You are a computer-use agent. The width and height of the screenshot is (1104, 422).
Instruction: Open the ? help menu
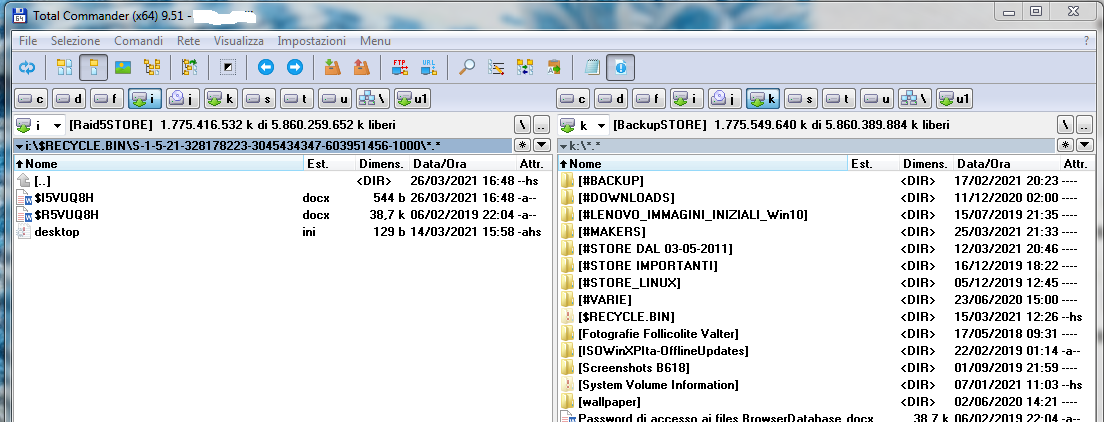point(1086,41)
